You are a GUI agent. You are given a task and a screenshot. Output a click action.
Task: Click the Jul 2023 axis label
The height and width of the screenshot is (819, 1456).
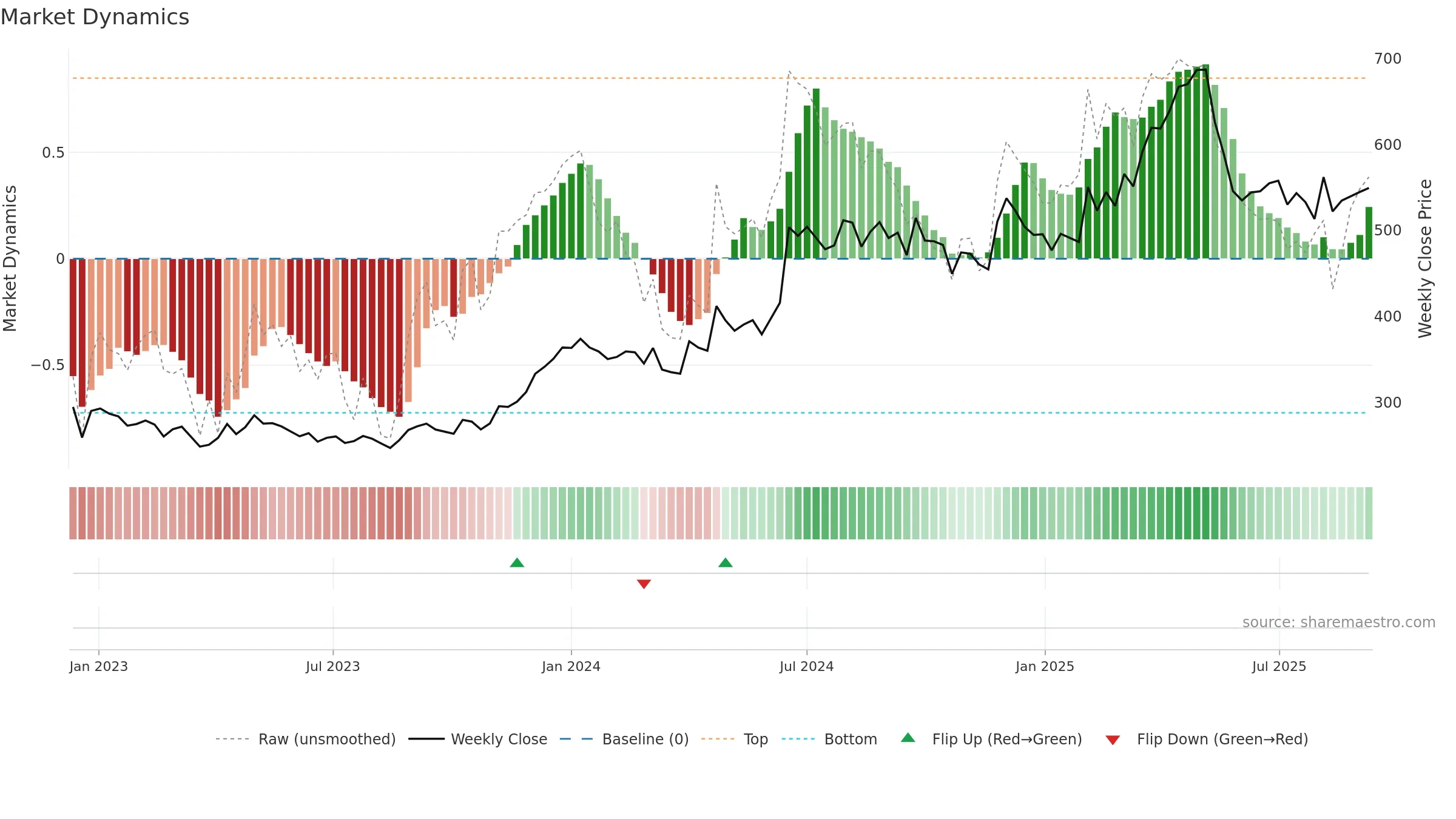(333, 666)
